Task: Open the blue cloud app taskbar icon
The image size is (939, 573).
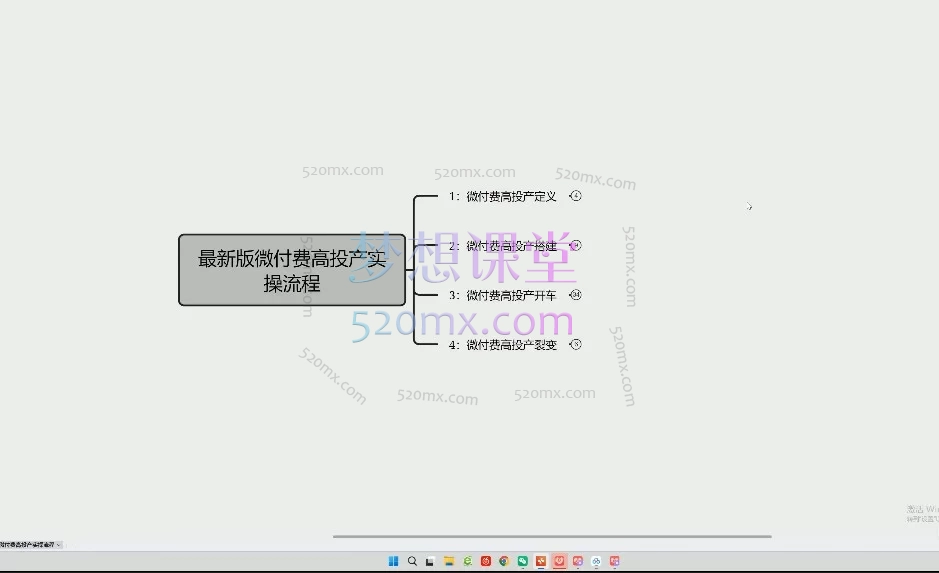Action: [596, 561]
